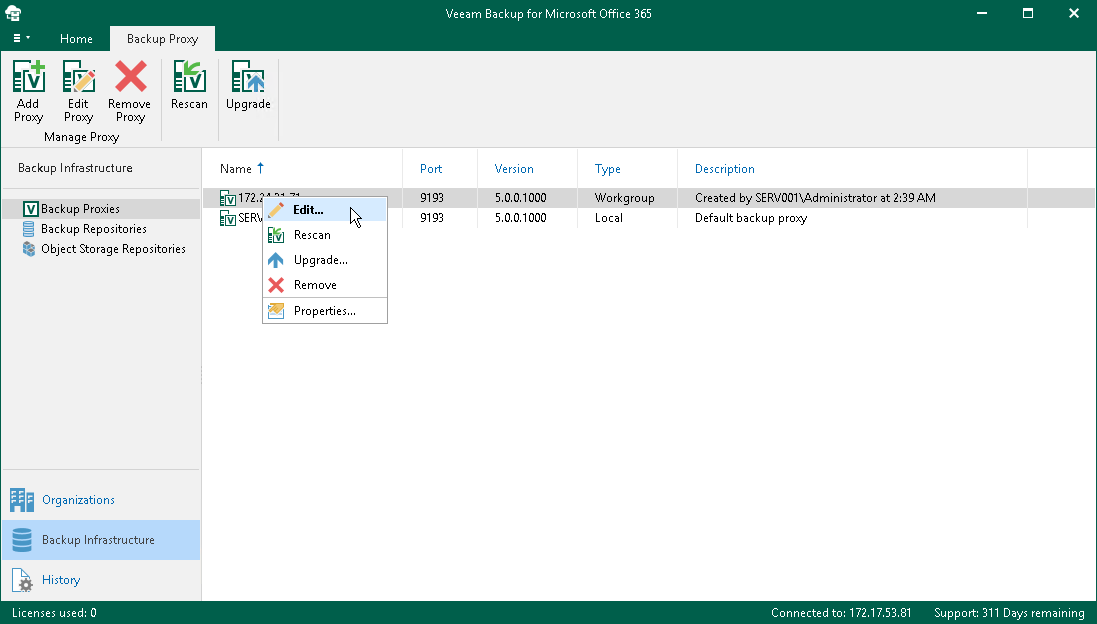Click the pencil icon beside Edit...
This screenshot has width=1097, height=624.
276,210
